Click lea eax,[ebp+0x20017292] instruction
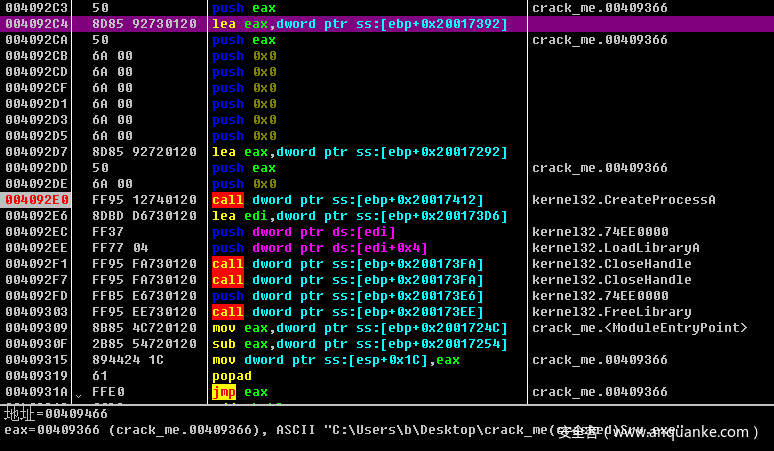This screenshot has height=451, width=774. pyautogui.click(x=360, y=152)
